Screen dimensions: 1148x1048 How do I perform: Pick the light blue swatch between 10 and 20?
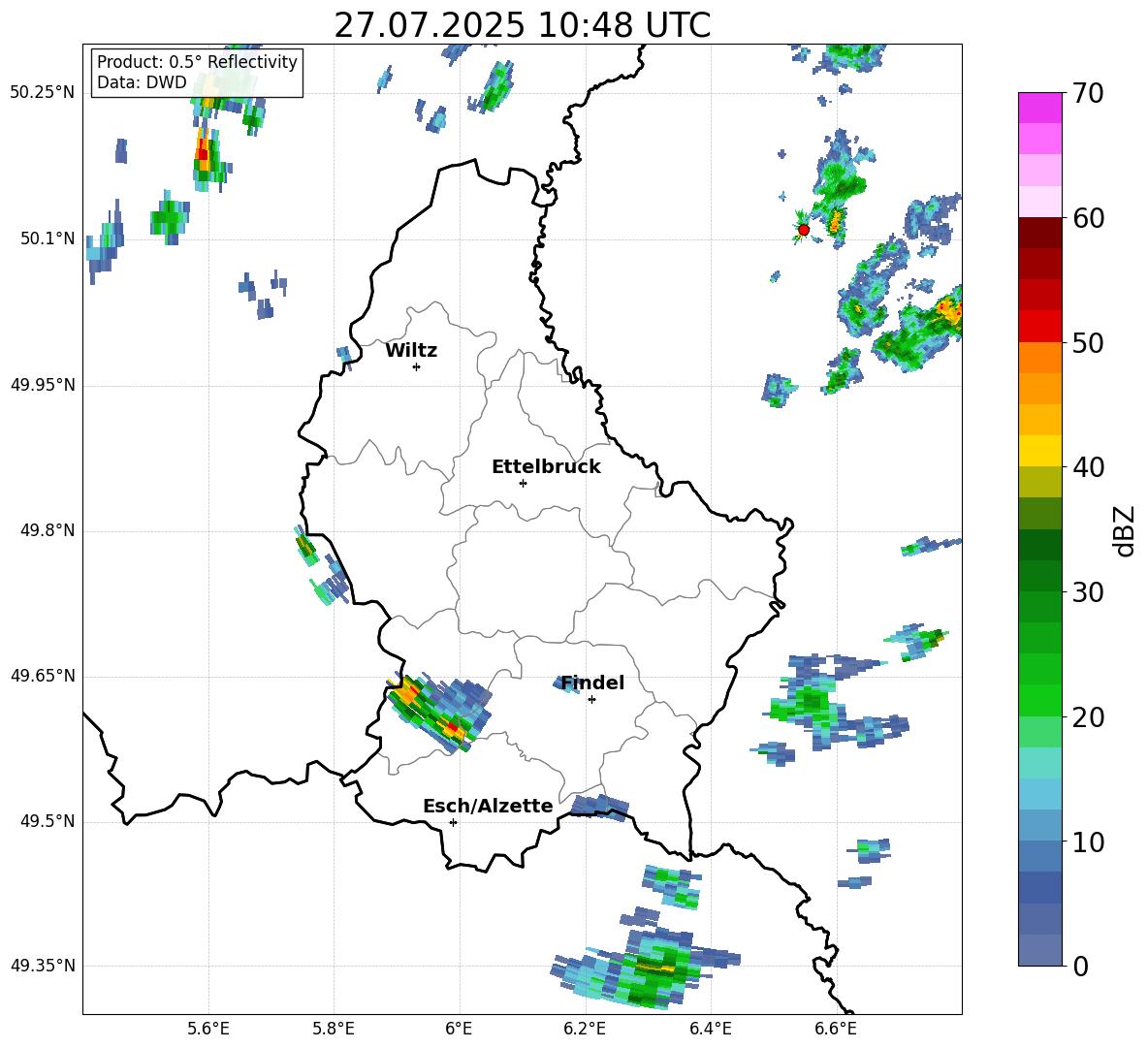[x=1039, y=794]
